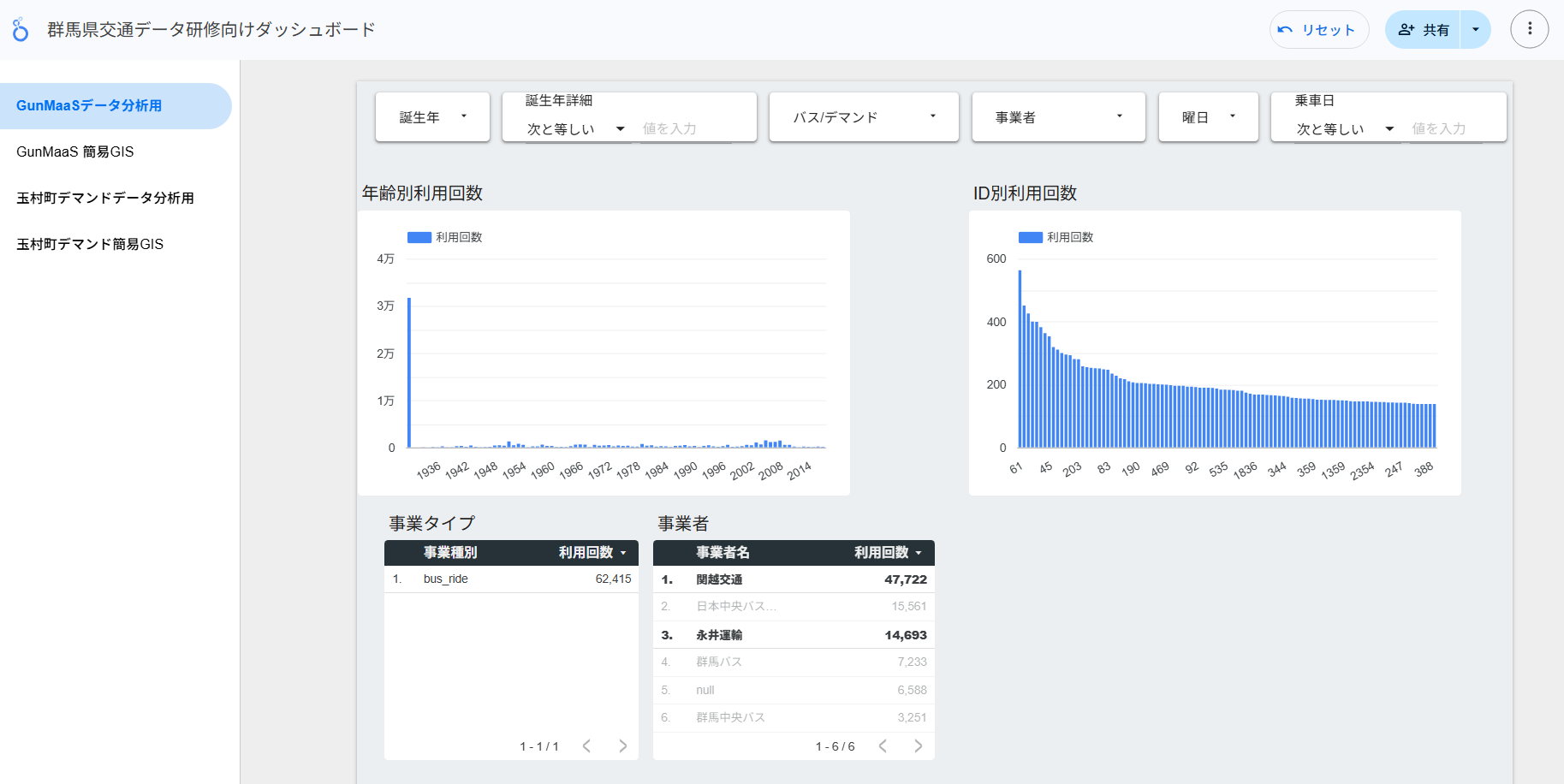Click previous page arrow in 事業タイプ table
The image size is (1564, 784).
(x=586, y=746)
